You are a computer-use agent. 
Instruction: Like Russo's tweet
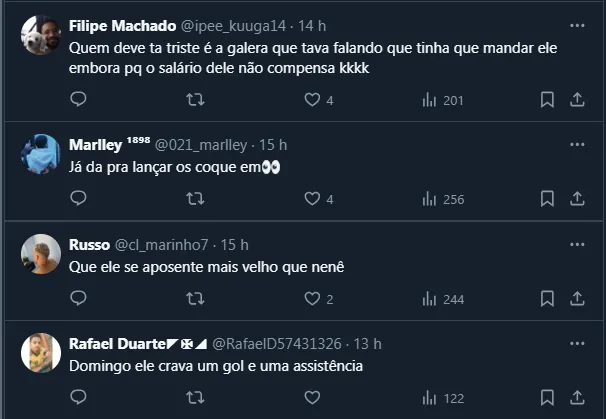pyautogui.click(x=312, y=298)
